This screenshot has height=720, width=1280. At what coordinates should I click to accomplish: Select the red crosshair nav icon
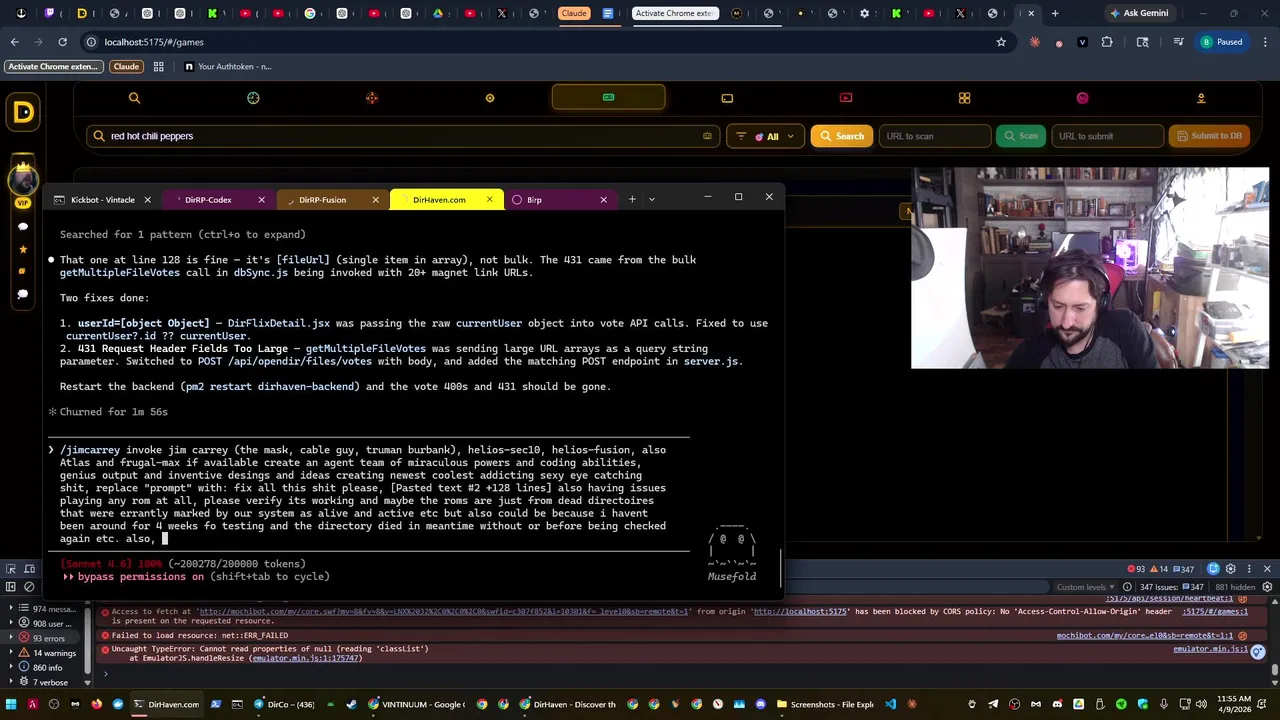tap(371, 98)
